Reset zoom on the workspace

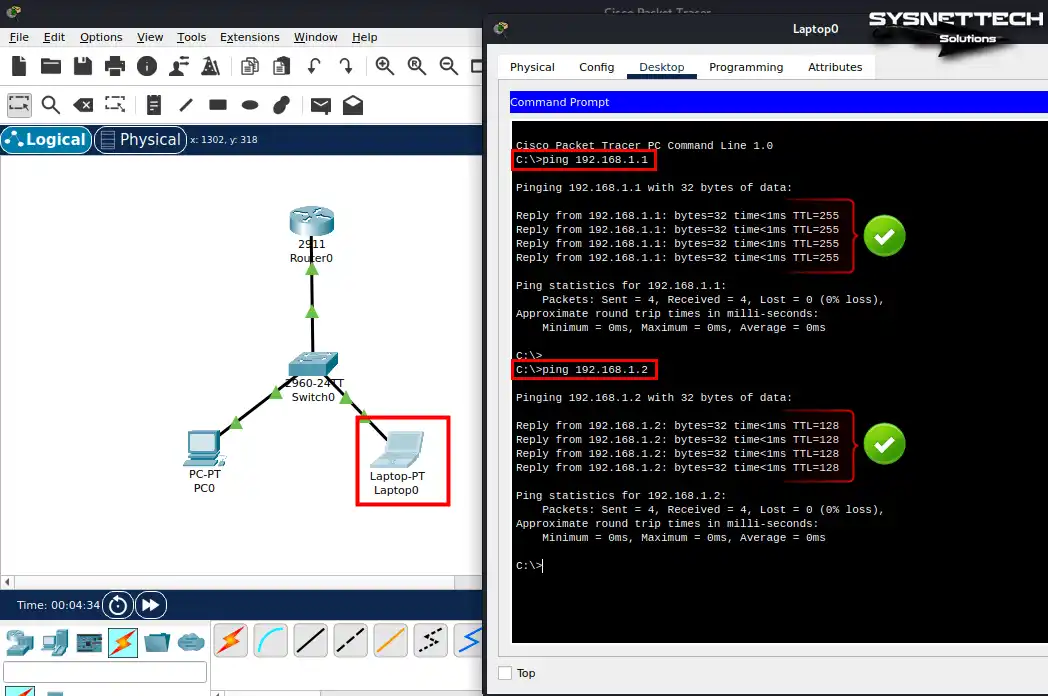pos(417,66)
